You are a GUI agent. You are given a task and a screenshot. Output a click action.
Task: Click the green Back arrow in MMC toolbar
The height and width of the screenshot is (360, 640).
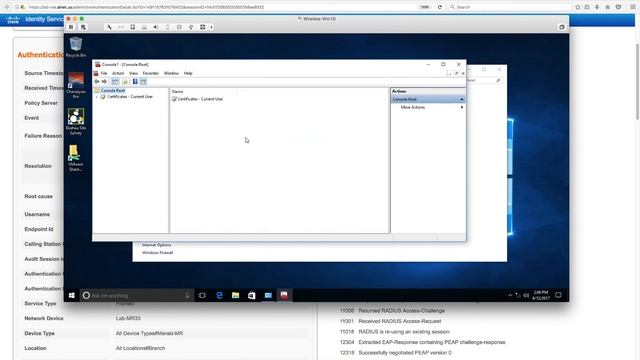click(x=97, y=82)
